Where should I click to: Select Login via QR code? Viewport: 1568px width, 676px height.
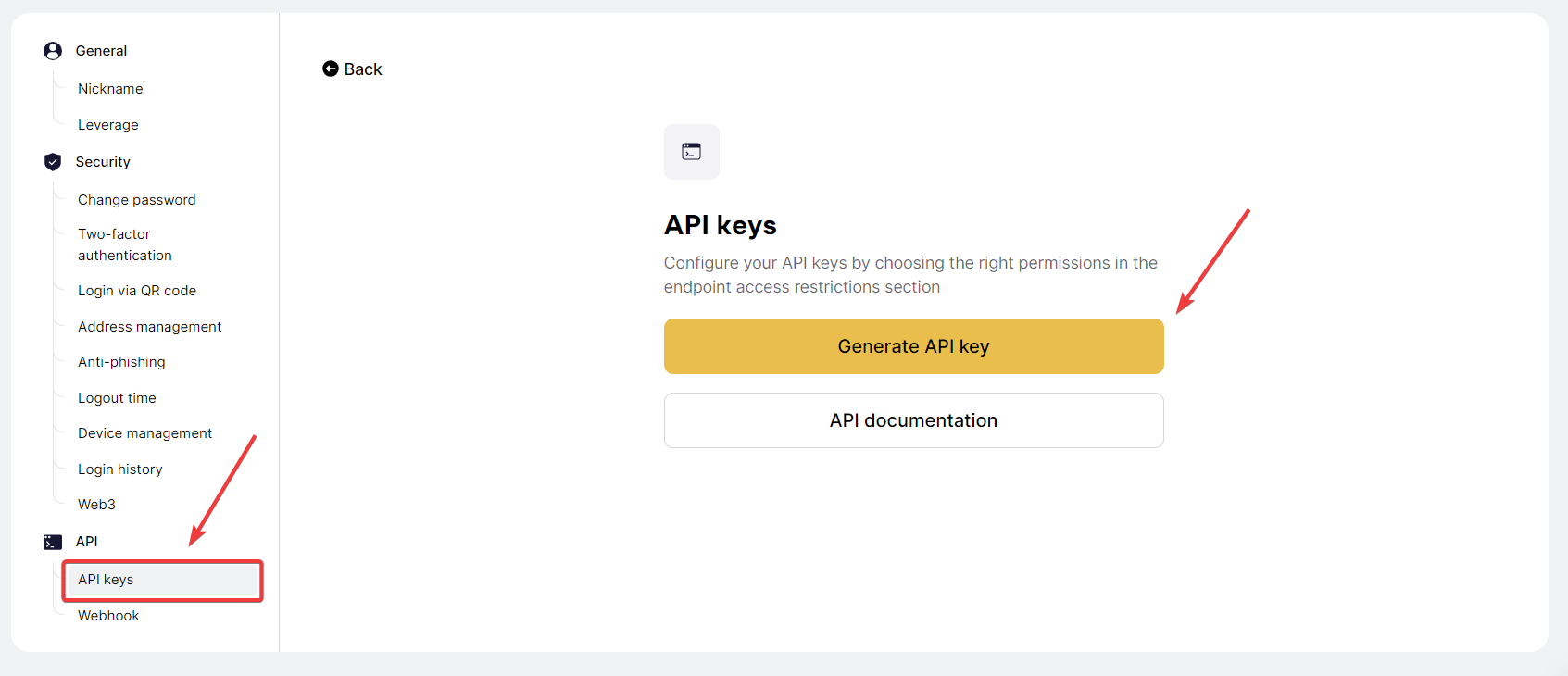coord(137,291)
